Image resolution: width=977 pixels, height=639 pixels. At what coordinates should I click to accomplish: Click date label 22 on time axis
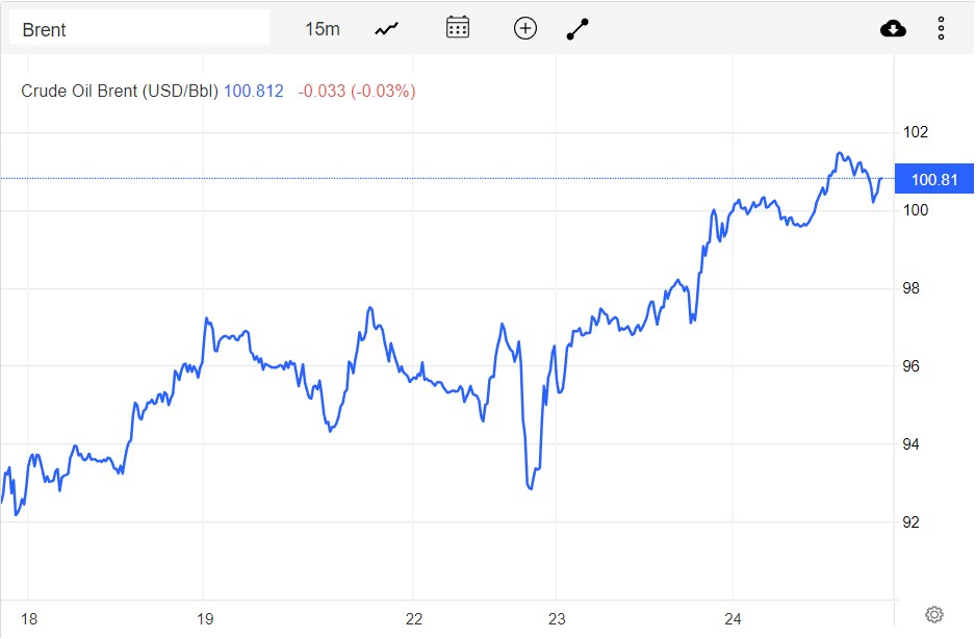[x=415, y=619]
